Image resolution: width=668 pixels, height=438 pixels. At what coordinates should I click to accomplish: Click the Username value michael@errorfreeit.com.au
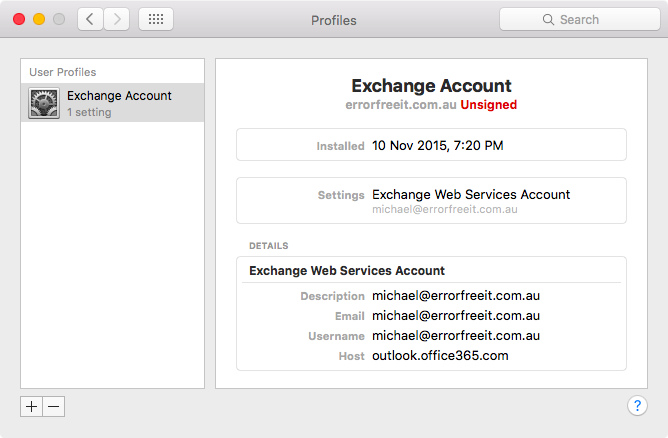[x=456, y=336]
